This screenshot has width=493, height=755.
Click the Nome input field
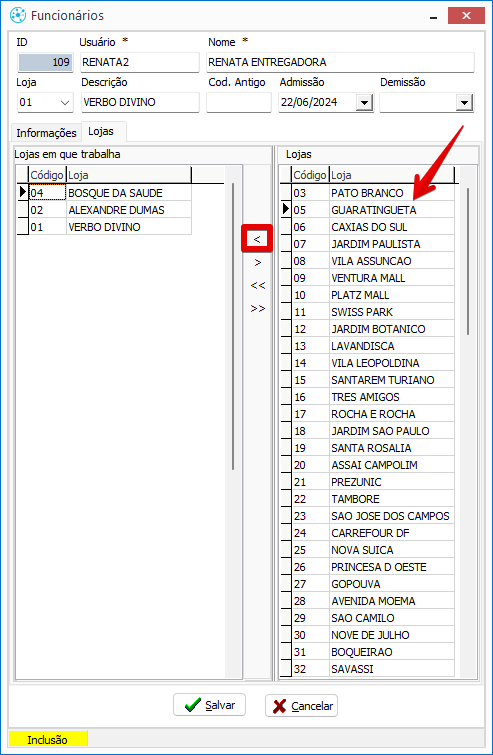tap(340, 62)
